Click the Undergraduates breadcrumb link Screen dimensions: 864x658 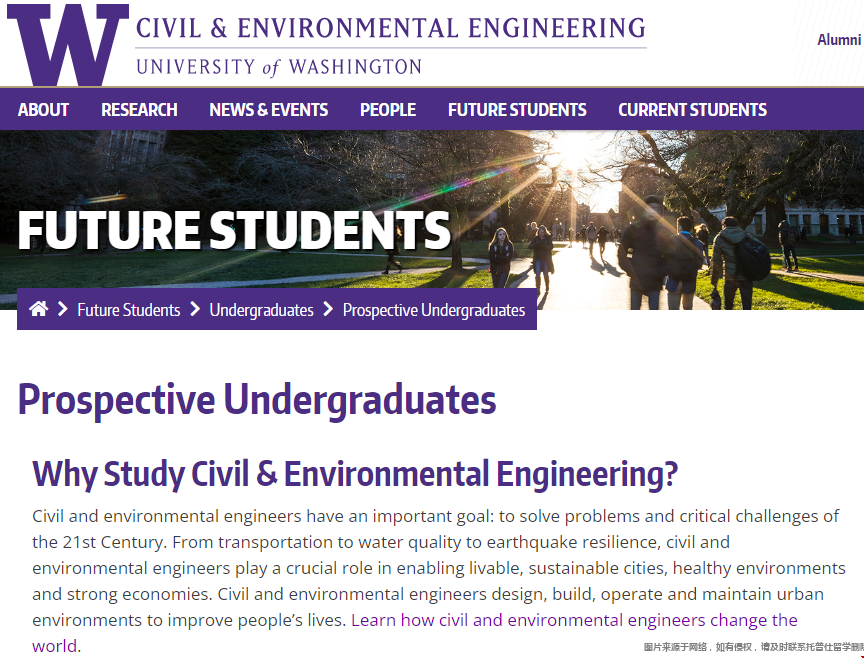262,310
